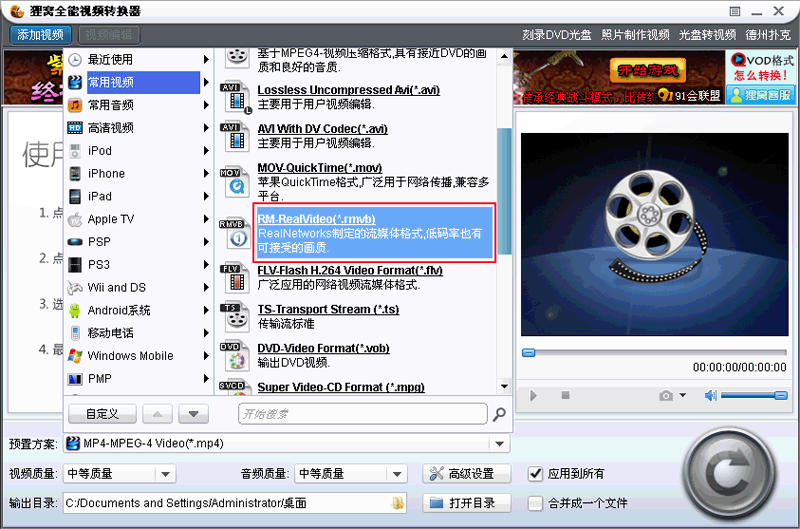800x529 pixels.
Task: Click the 移动电话 phone icon
Action: [x=75, y=333]
